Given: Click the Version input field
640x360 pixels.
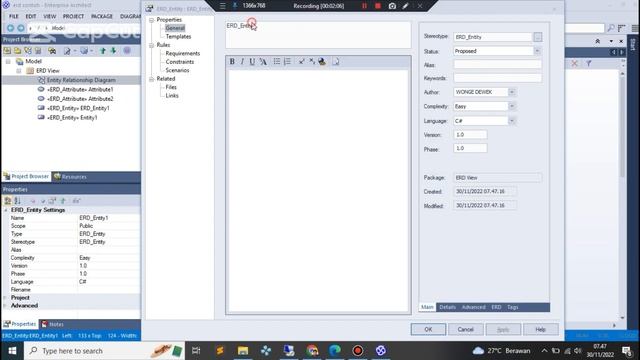Looking at the screenshot, I should click(470, 135).
